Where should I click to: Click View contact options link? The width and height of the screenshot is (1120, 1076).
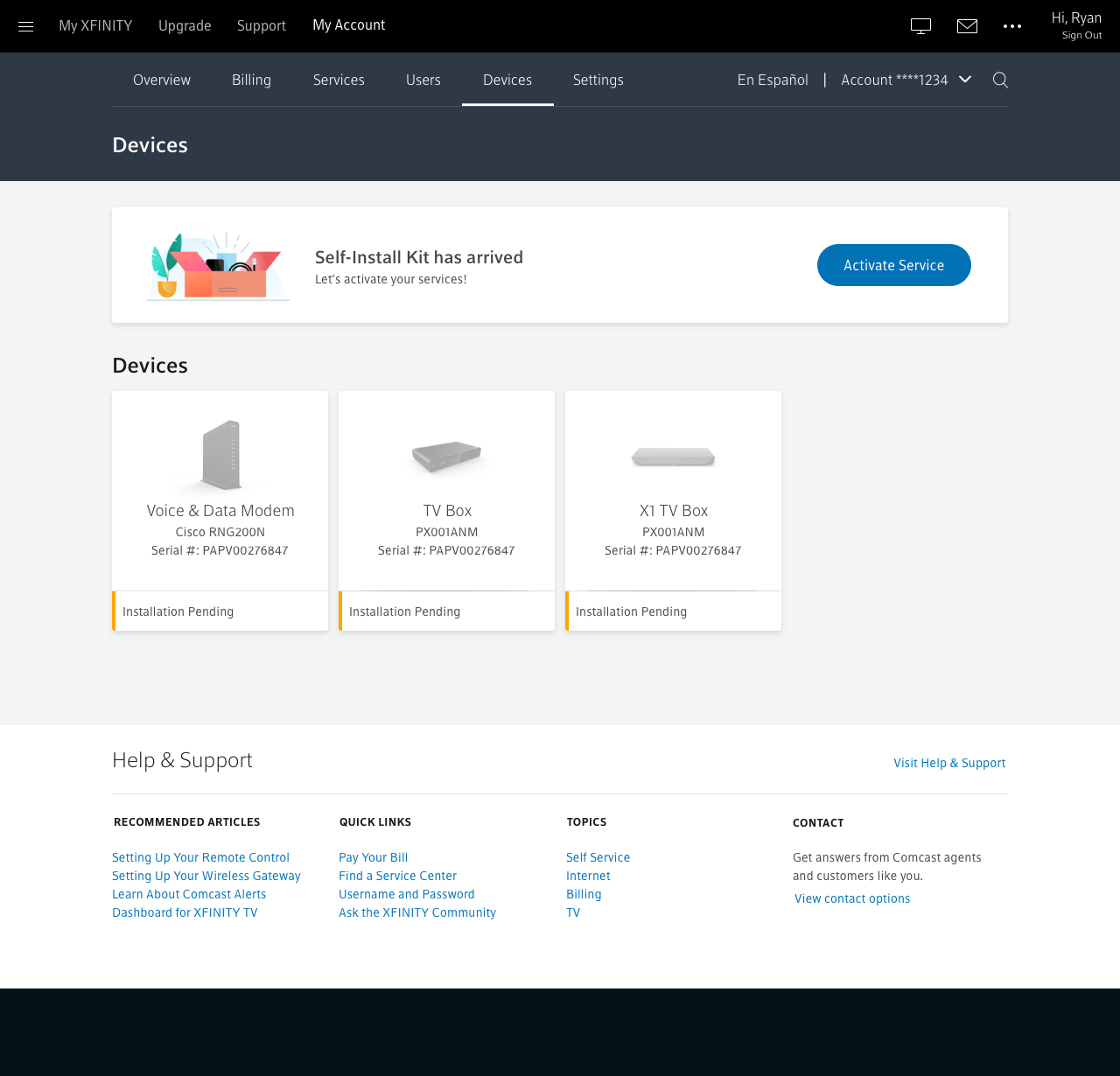852,898
